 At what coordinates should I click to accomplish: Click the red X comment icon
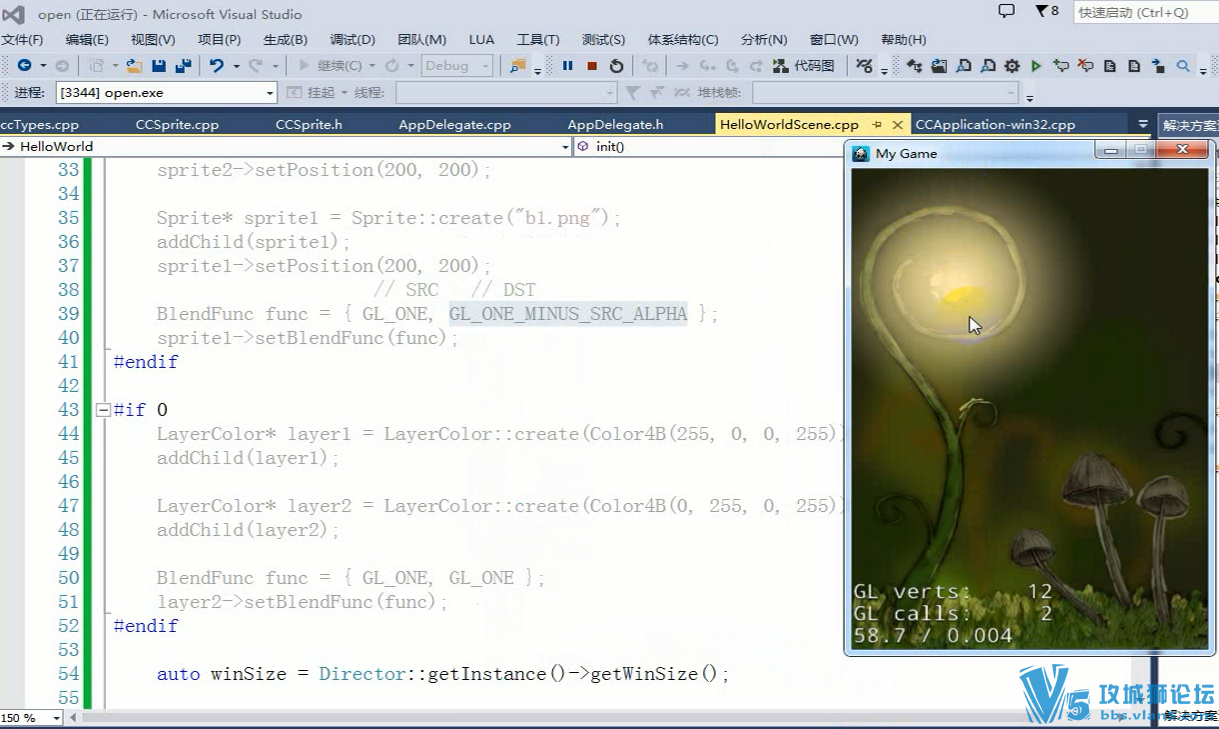tap(1085, 66)
